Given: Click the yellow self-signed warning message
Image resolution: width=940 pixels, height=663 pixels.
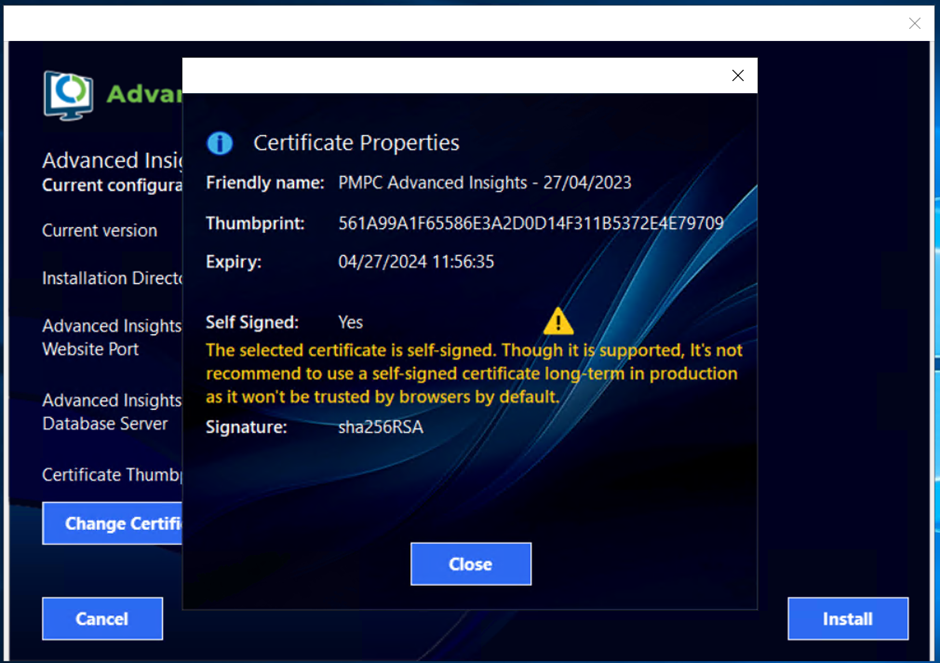Looking at the screenshot, I should 473,373.
